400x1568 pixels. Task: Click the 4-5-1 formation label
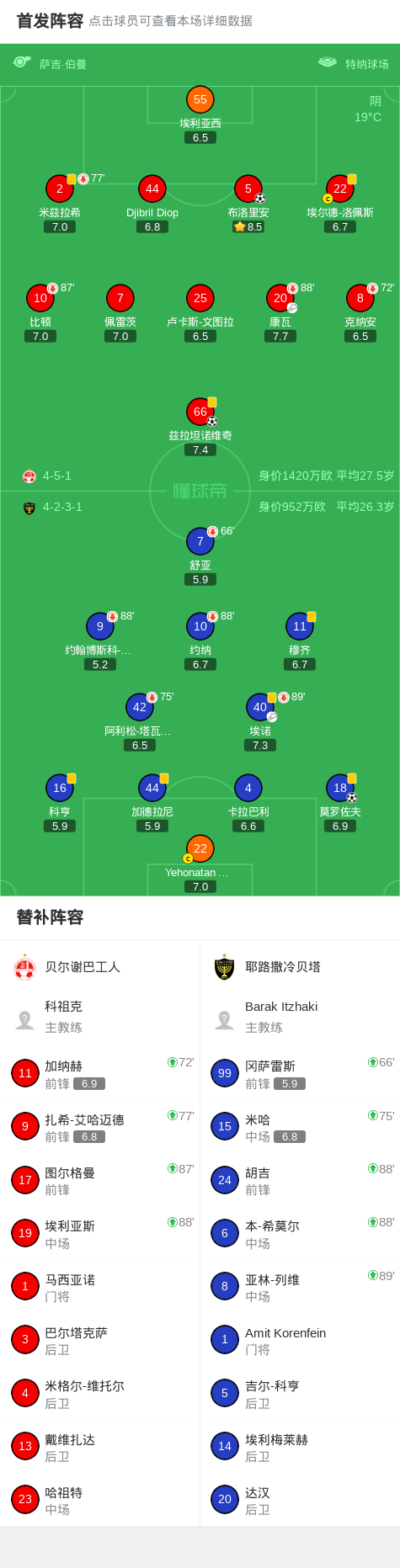pos(57,476)
